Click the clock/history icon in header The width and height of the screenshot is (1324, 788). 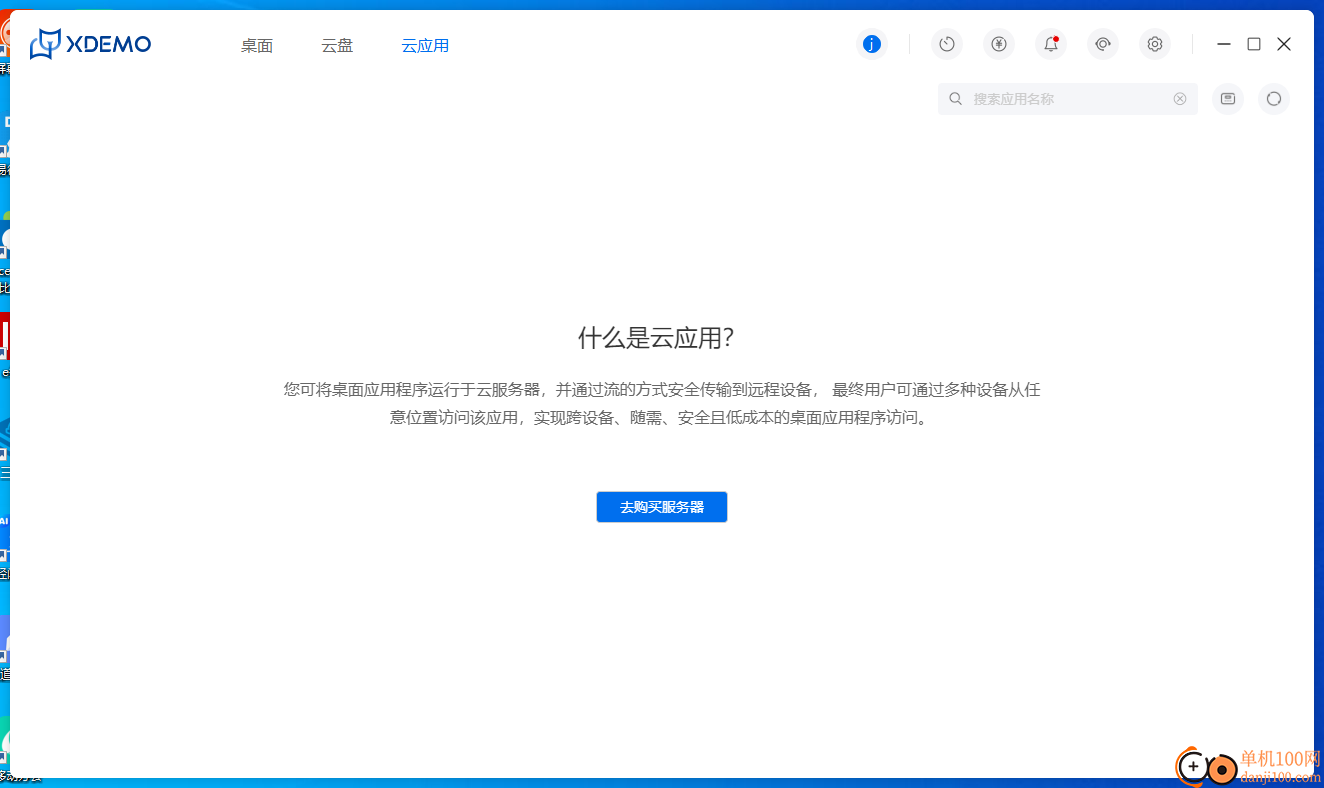[x=946, y=44]
